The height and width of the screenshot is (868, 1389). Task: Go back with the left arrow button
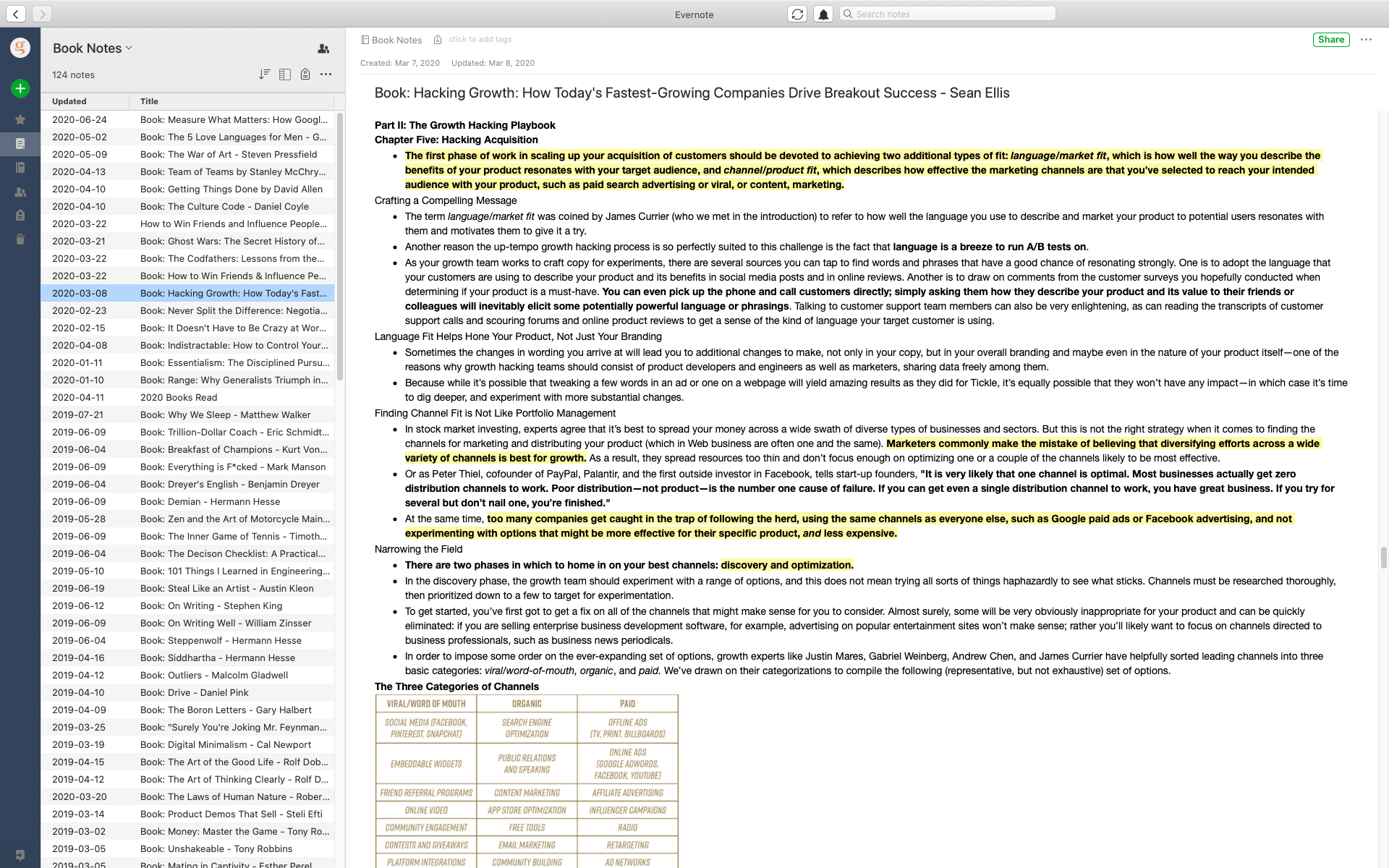point(16,14)
